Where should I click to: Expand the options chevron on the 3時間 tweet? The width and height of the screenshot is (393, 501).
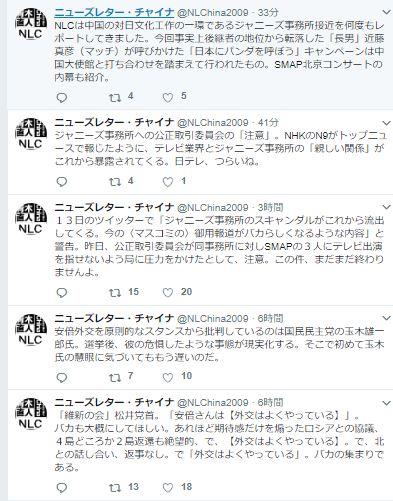pyautogui.click(x=386, y=207)
